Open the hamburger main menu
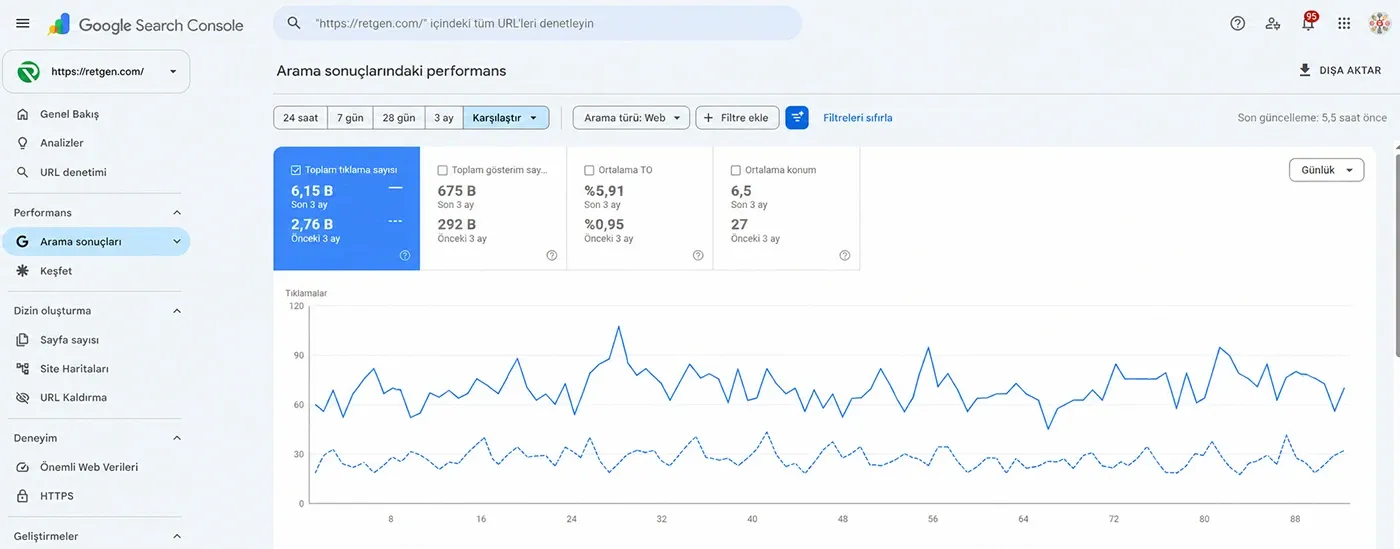Screen dimensions: 1400x549 click(23, 23)
